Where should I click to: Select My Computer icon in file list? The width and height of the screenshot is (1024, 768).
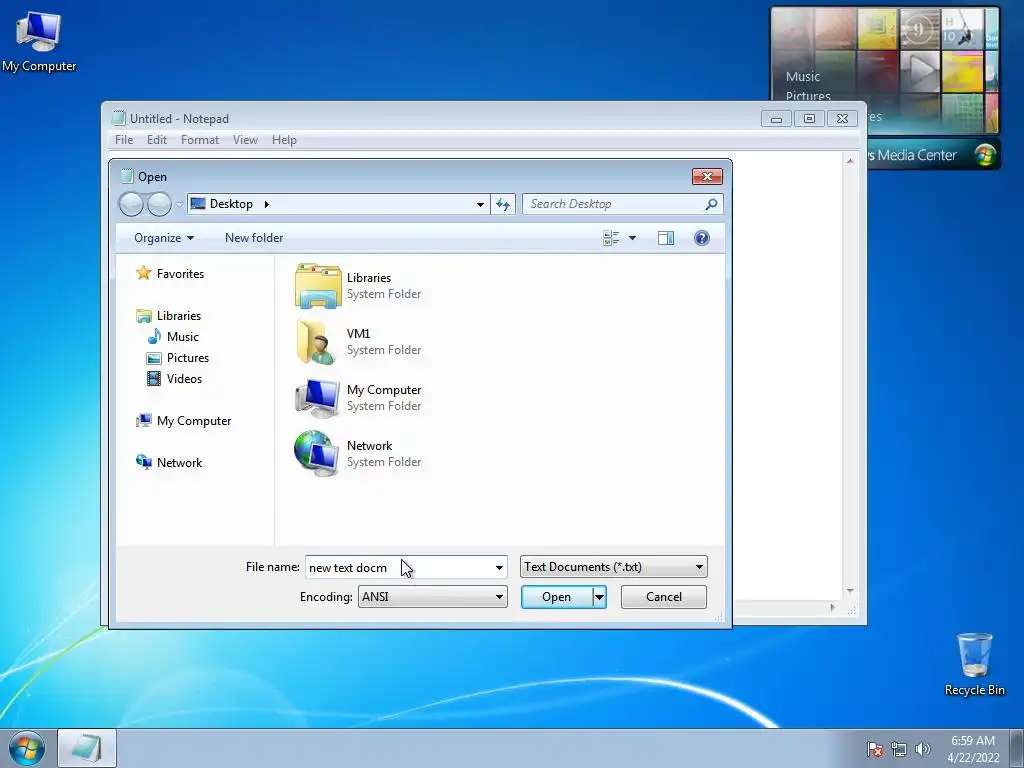[x=317, y=398]
